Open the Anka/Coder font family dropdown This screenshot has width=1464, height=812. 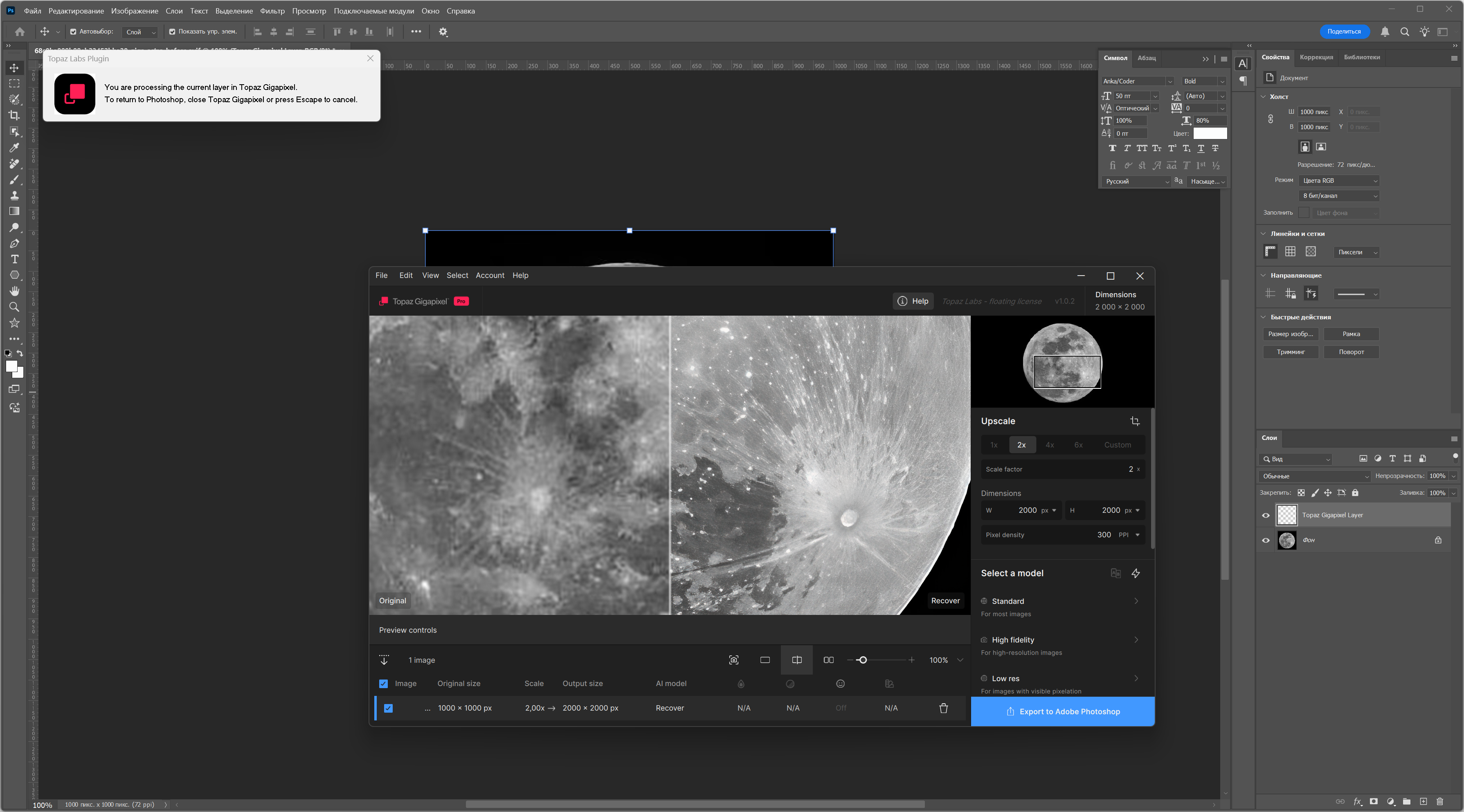coord(1169,81)
